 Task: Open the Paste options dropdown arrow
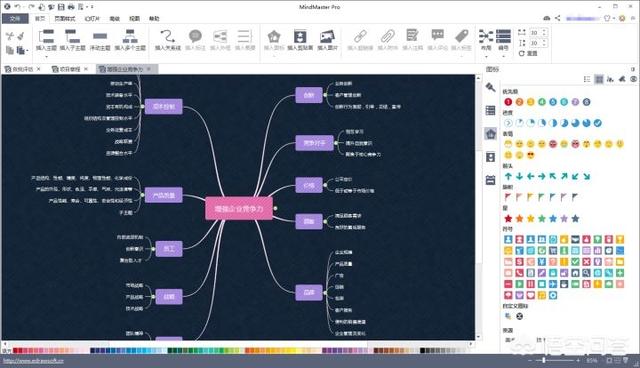tap(27, 51)
